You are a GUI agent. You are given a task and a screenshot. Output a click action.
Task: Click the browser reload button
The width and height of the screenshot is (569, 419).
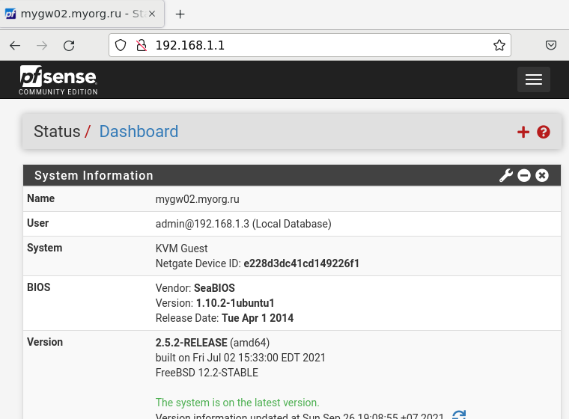[69, 45]
